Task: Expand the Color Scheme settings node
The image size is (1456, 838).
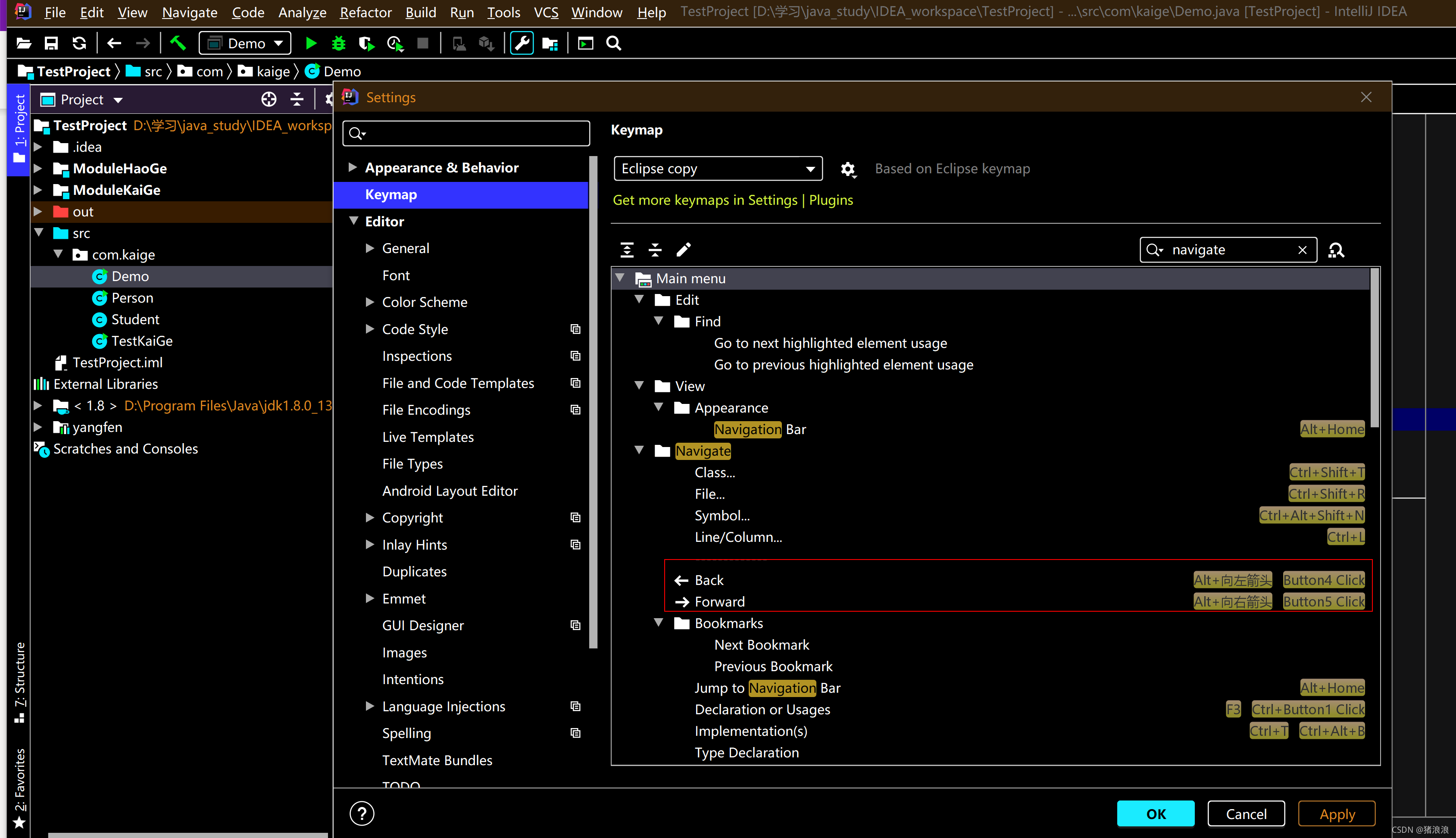Action: click(x=369, y=302)
